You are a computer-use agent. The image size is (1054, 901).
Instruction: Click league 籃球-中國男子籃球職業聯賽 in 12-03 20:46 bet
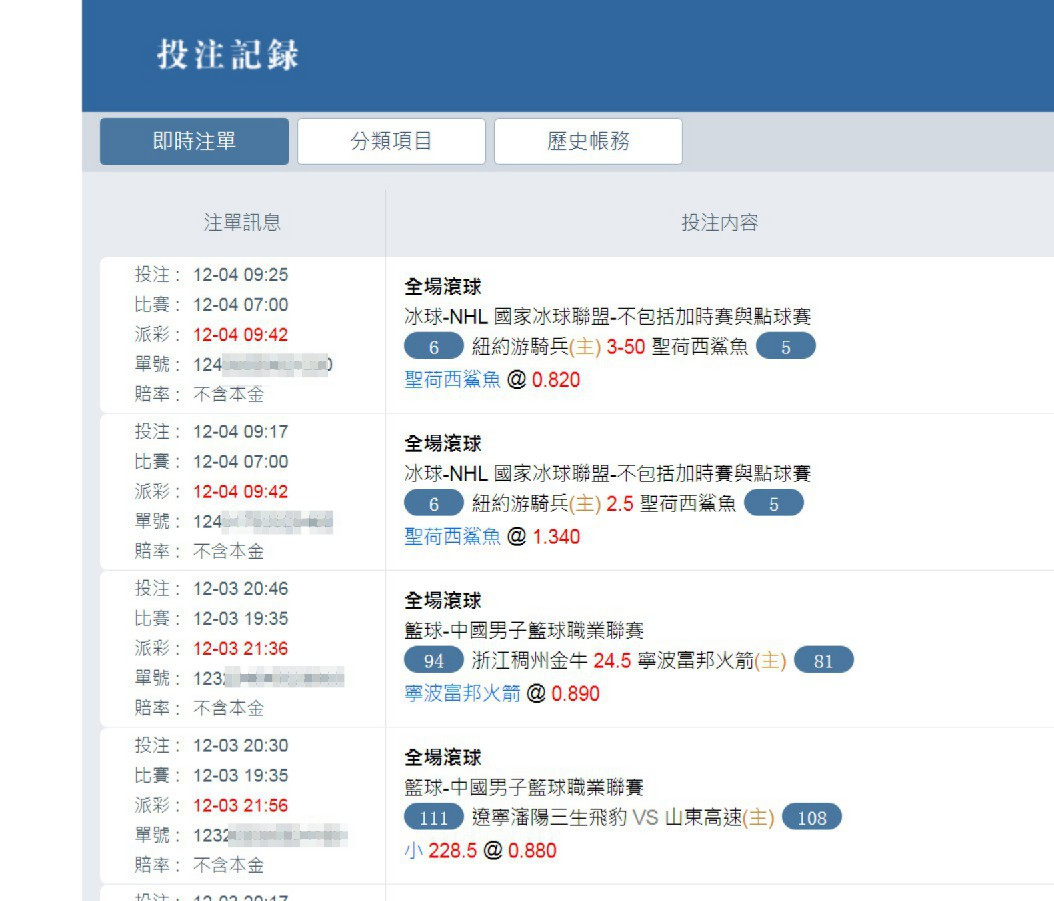point(524,630)
